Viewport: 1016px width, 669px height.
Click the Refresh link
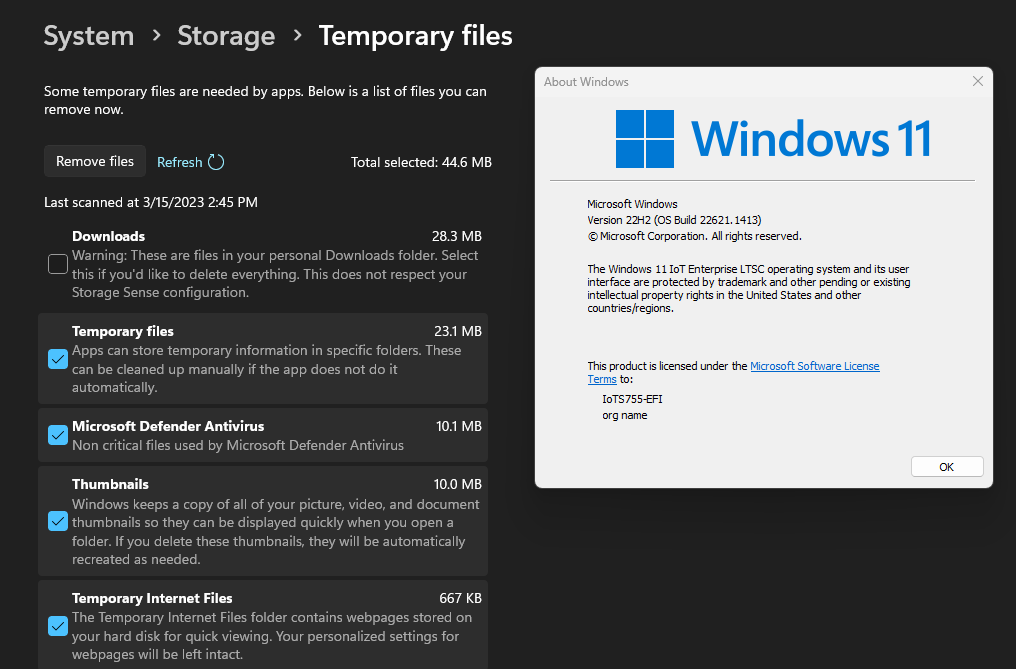click(180, 162)
